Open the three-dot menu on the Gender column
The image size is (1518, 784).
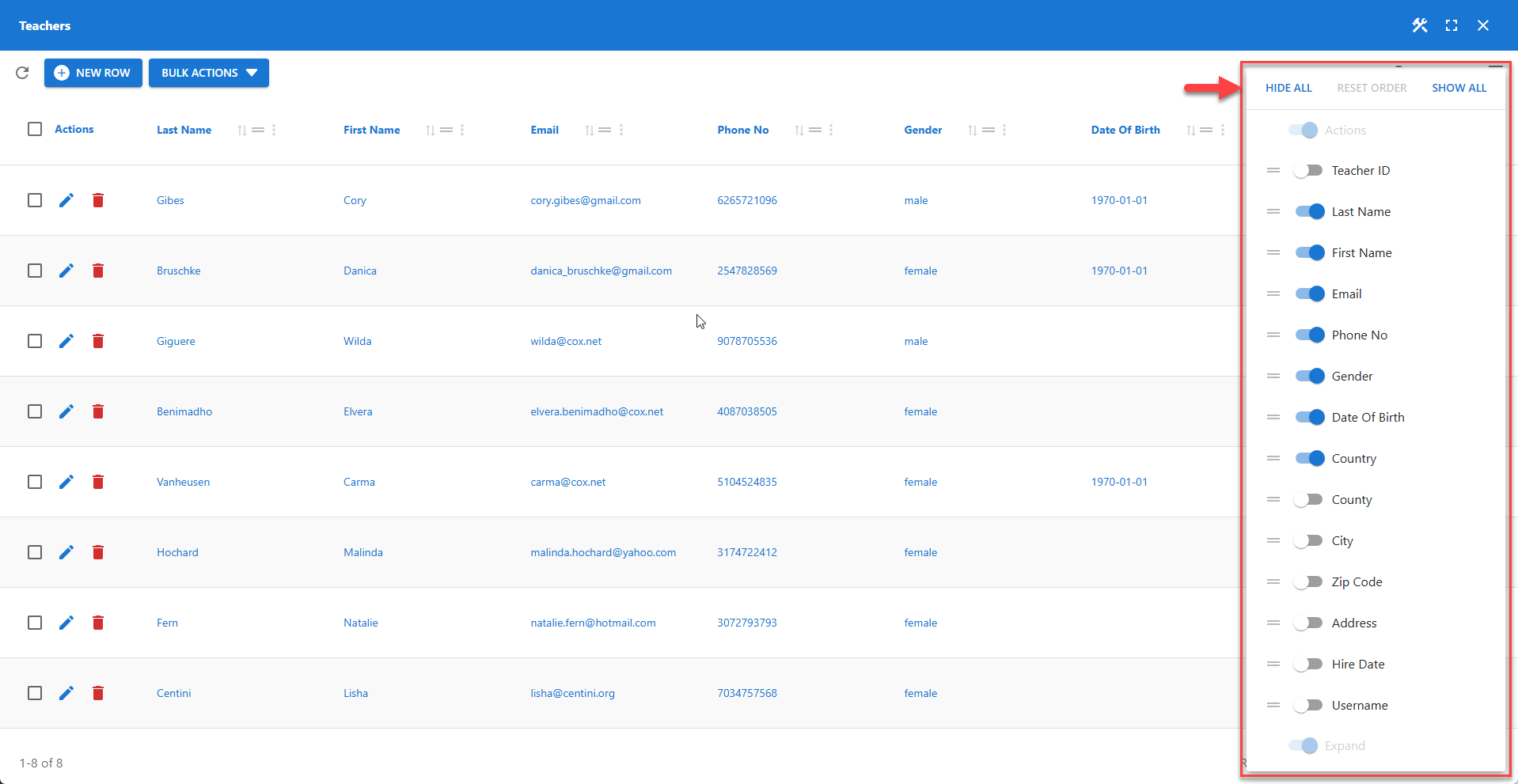tap(1004, 130)
